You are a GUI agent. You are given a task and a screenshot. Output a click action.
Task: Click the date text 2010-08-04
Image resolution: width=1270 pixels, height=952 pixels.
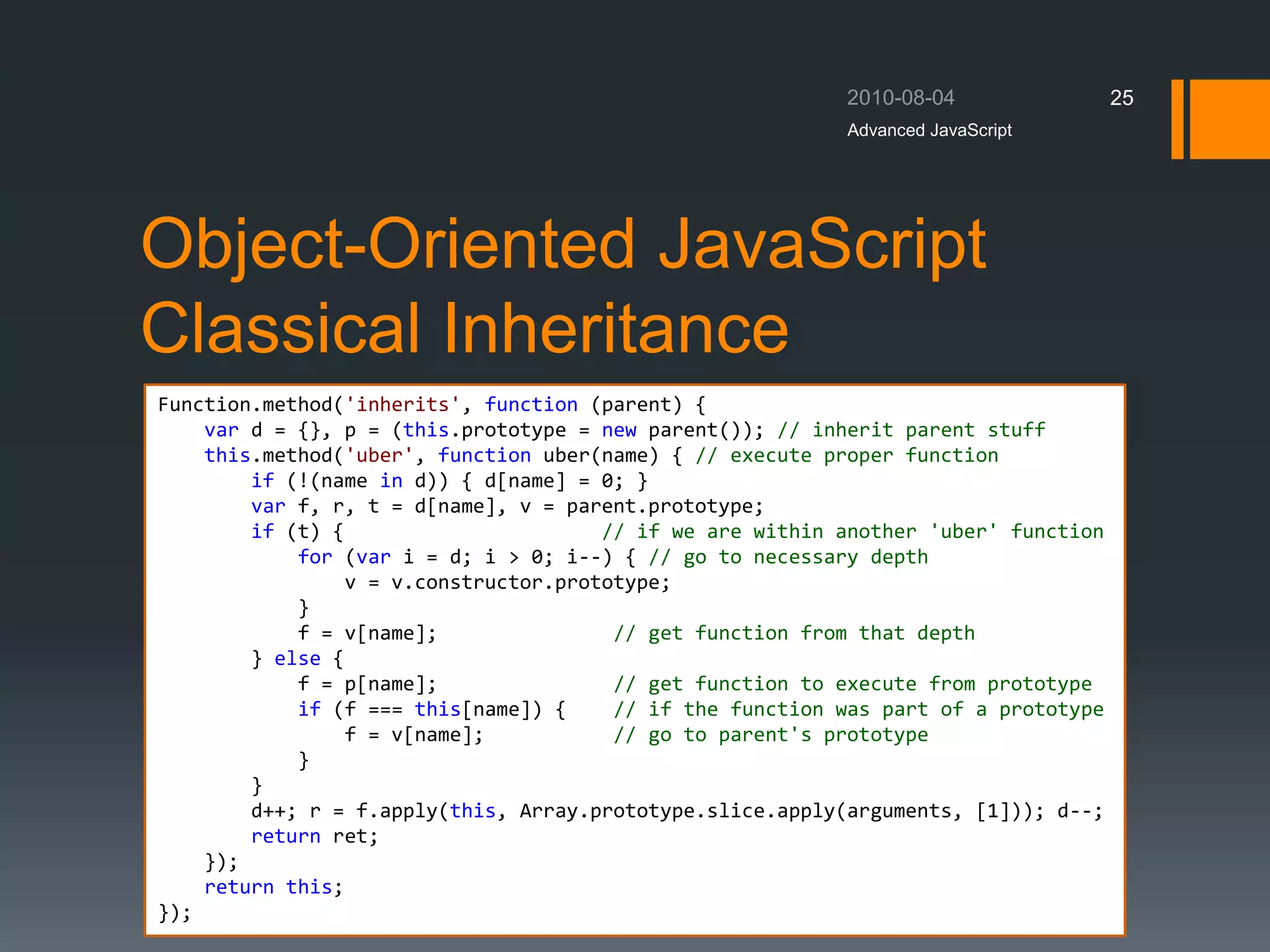[900, 98]
